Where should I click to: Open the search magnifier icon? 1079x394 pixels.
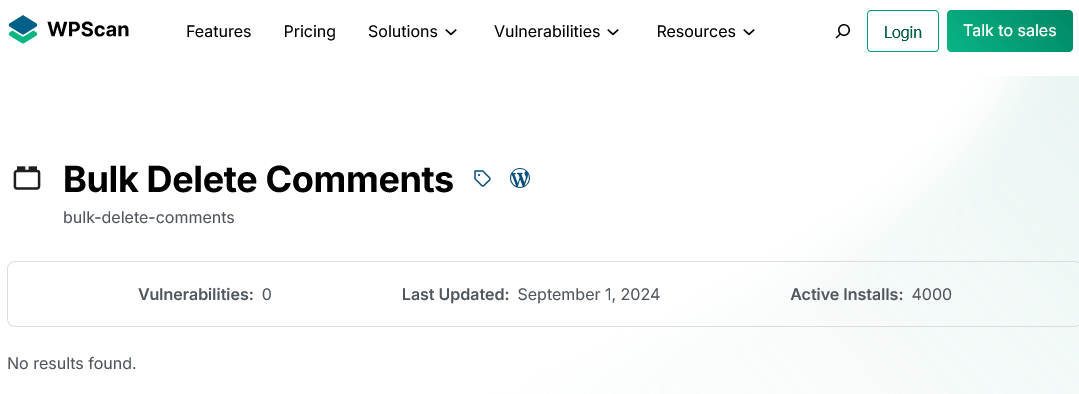(x=843, y=31)
